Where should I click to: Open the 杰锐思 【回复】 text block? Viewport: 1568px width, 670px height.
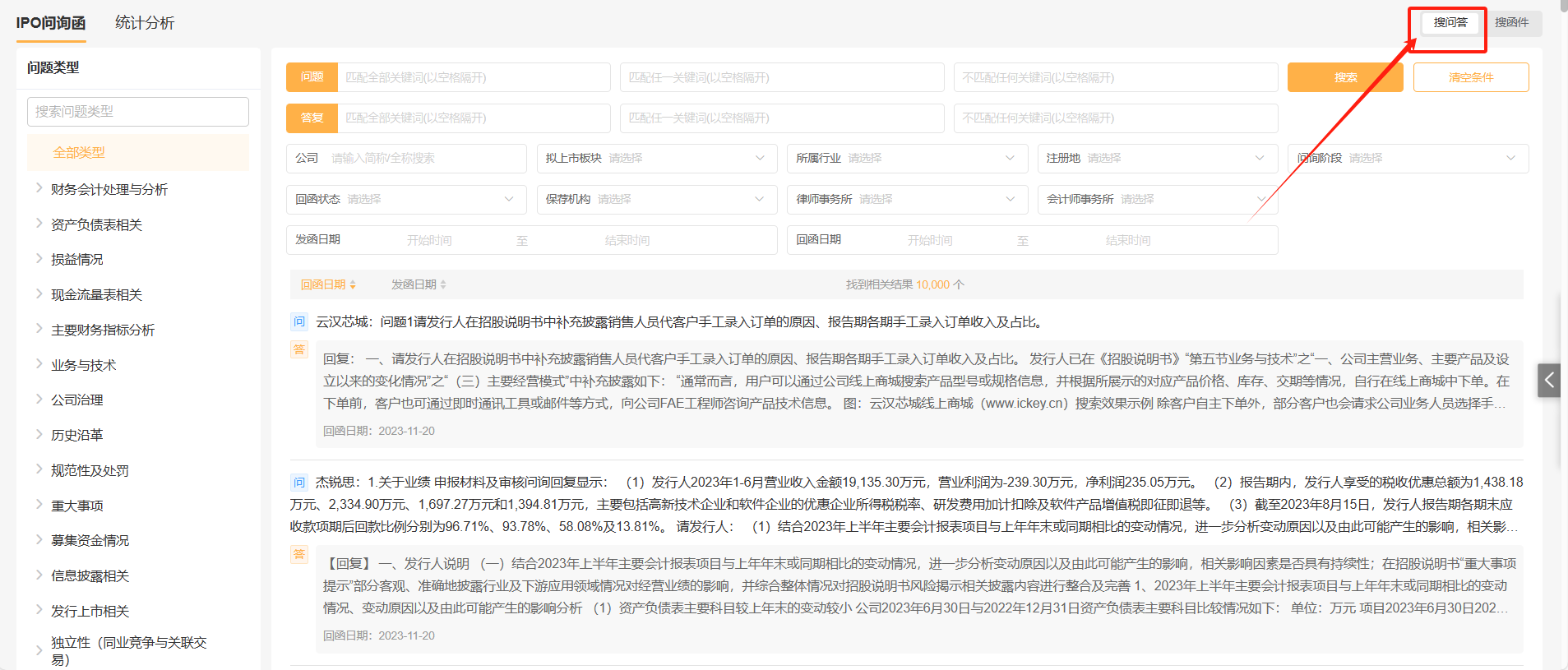(x=920, y=585)
